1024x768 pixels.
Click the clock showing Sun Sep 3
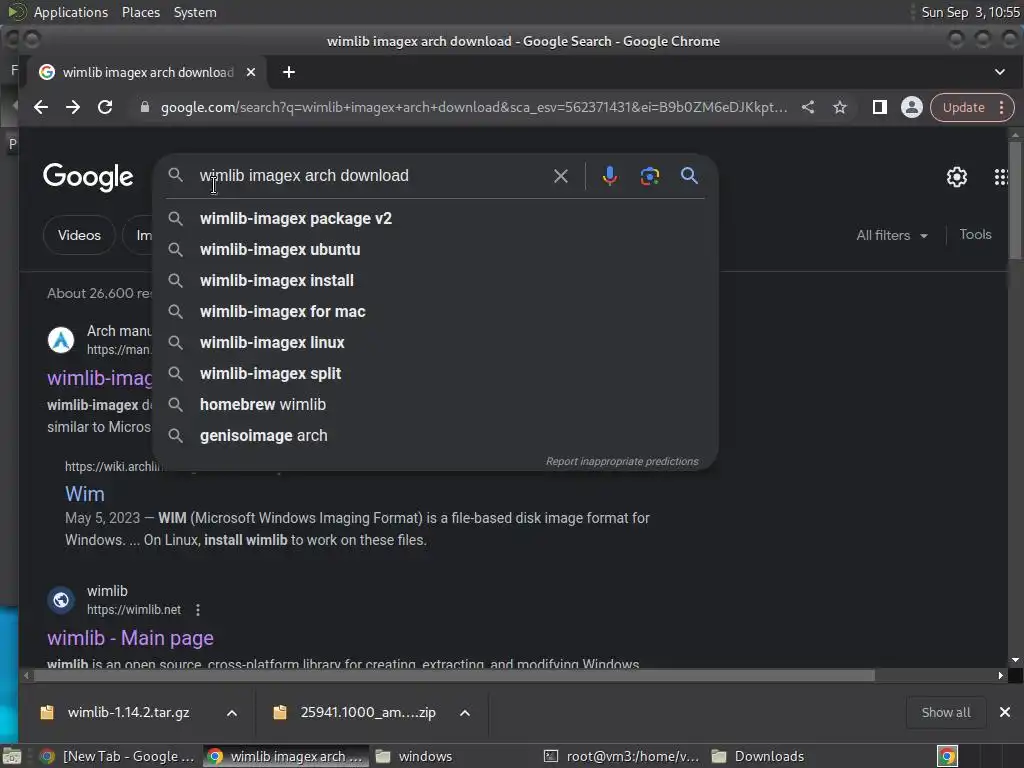[x=970, y=12]
